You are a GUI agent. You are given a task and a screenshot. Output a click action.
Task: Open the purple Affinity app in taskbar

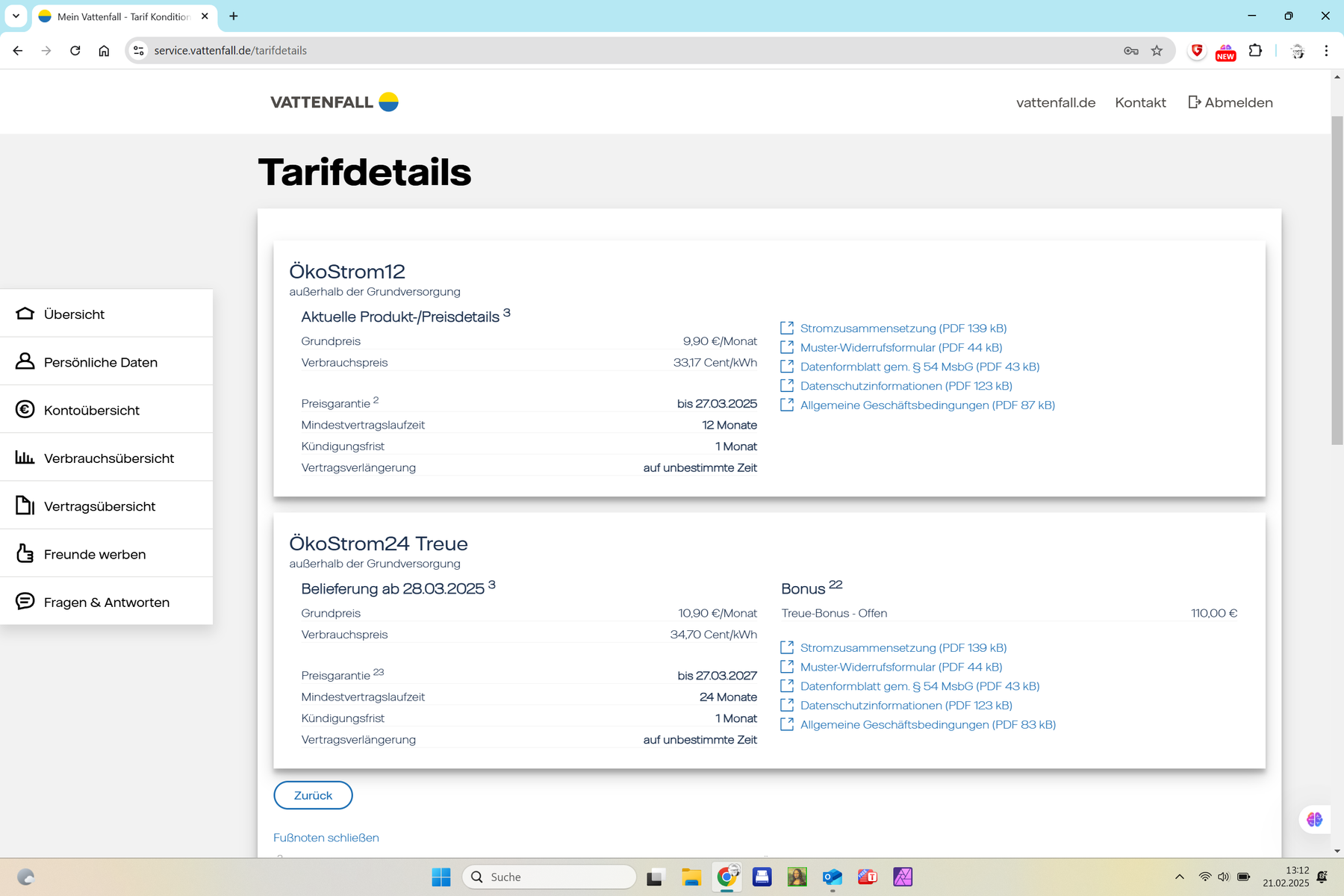tap(903, 877)
